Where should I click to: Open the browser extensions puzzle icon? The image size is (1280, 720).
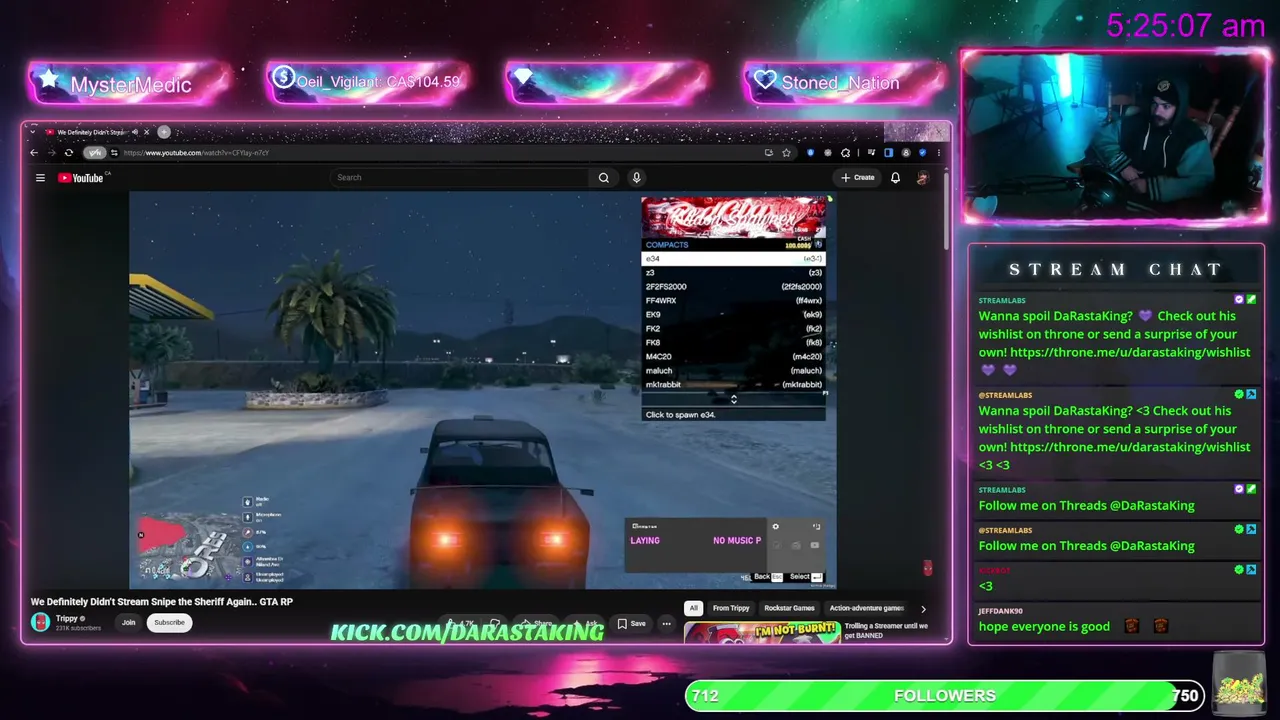pos(846,153)
